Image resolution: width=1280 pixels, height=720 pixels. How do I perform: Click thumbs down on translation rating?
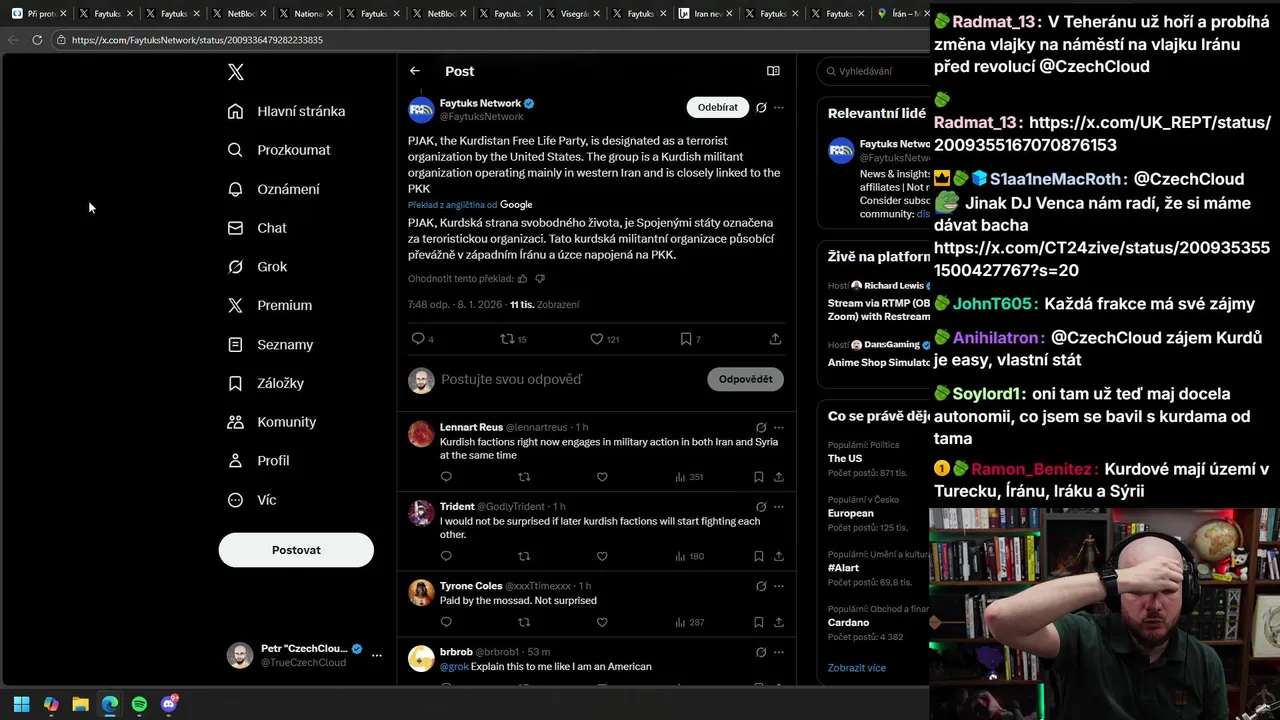540,279
